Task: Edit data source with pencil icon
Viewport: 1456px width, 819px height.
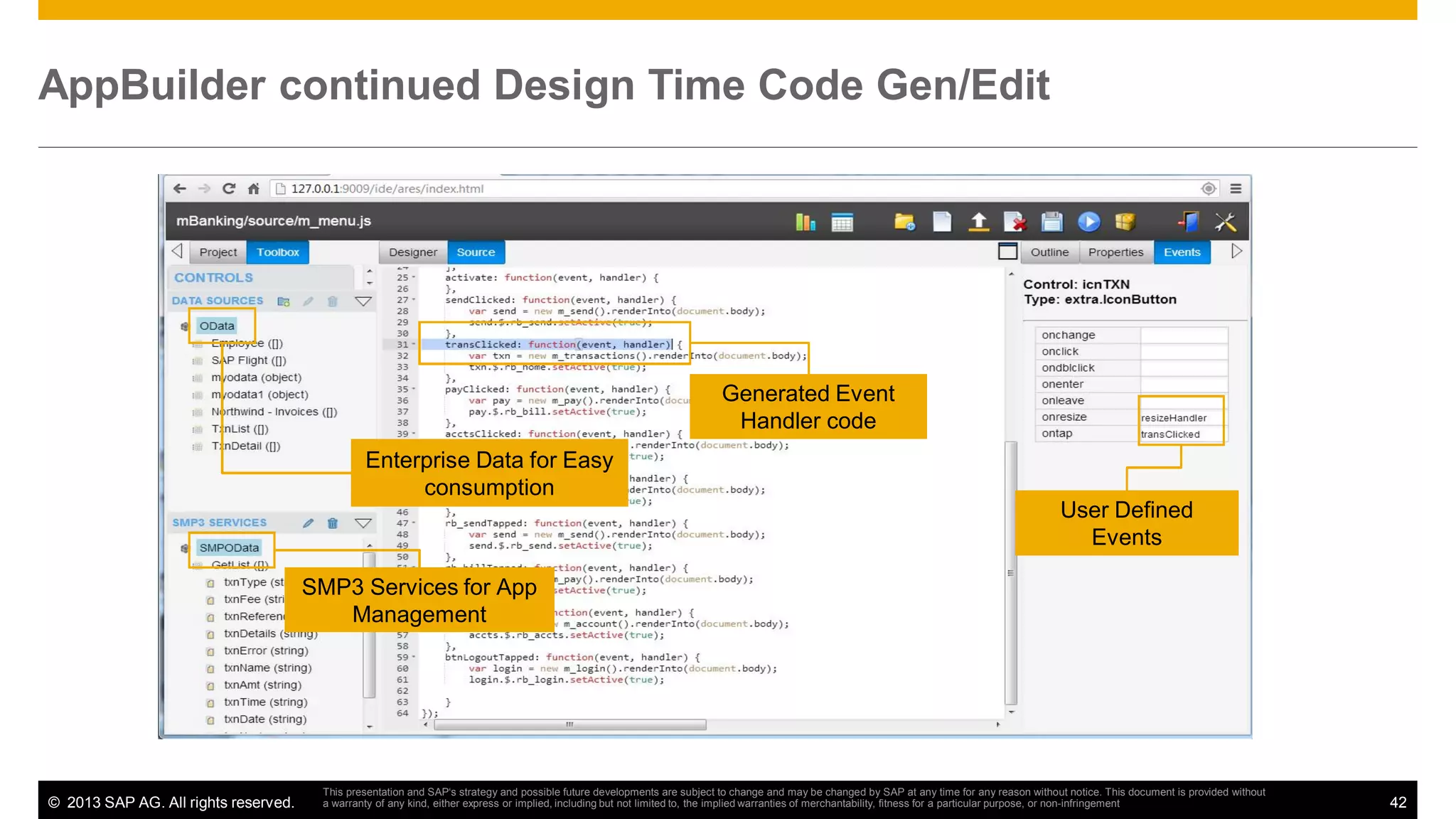Action: pyautogui.click(x=308, y=301)
